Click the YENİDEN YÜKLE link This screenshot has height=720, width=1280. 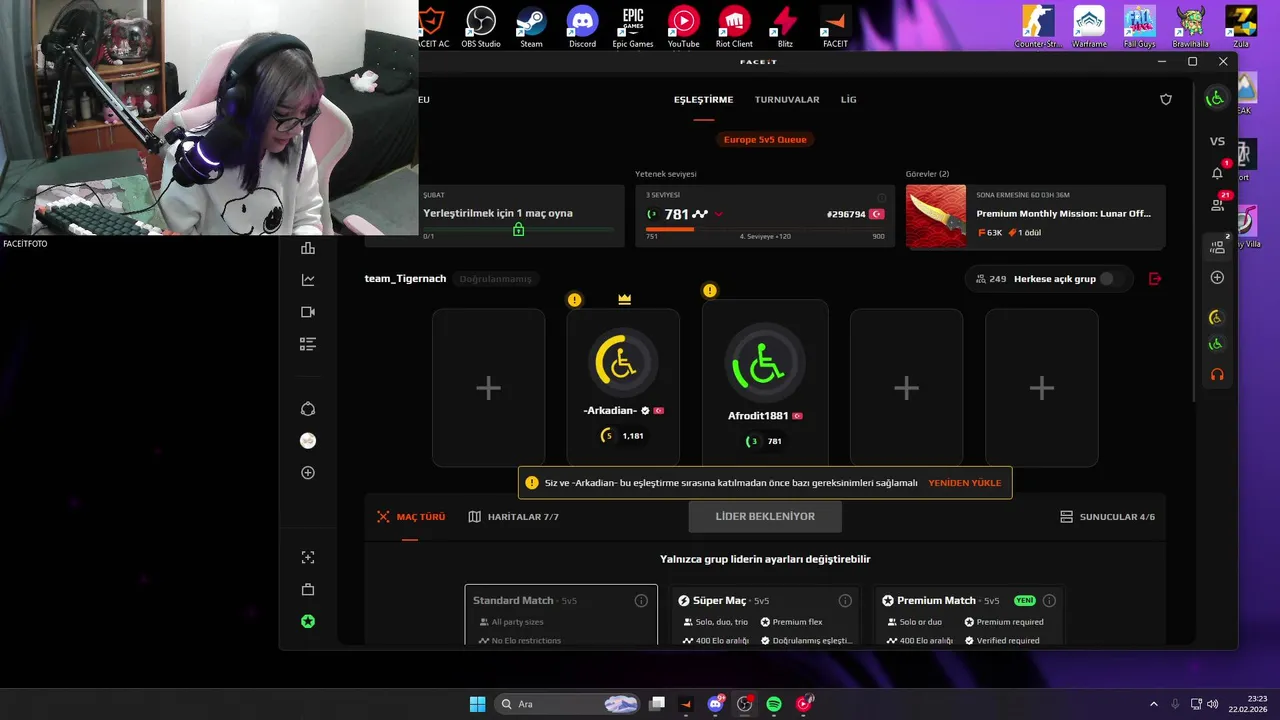pyautogui.click(x=964, y=483)
